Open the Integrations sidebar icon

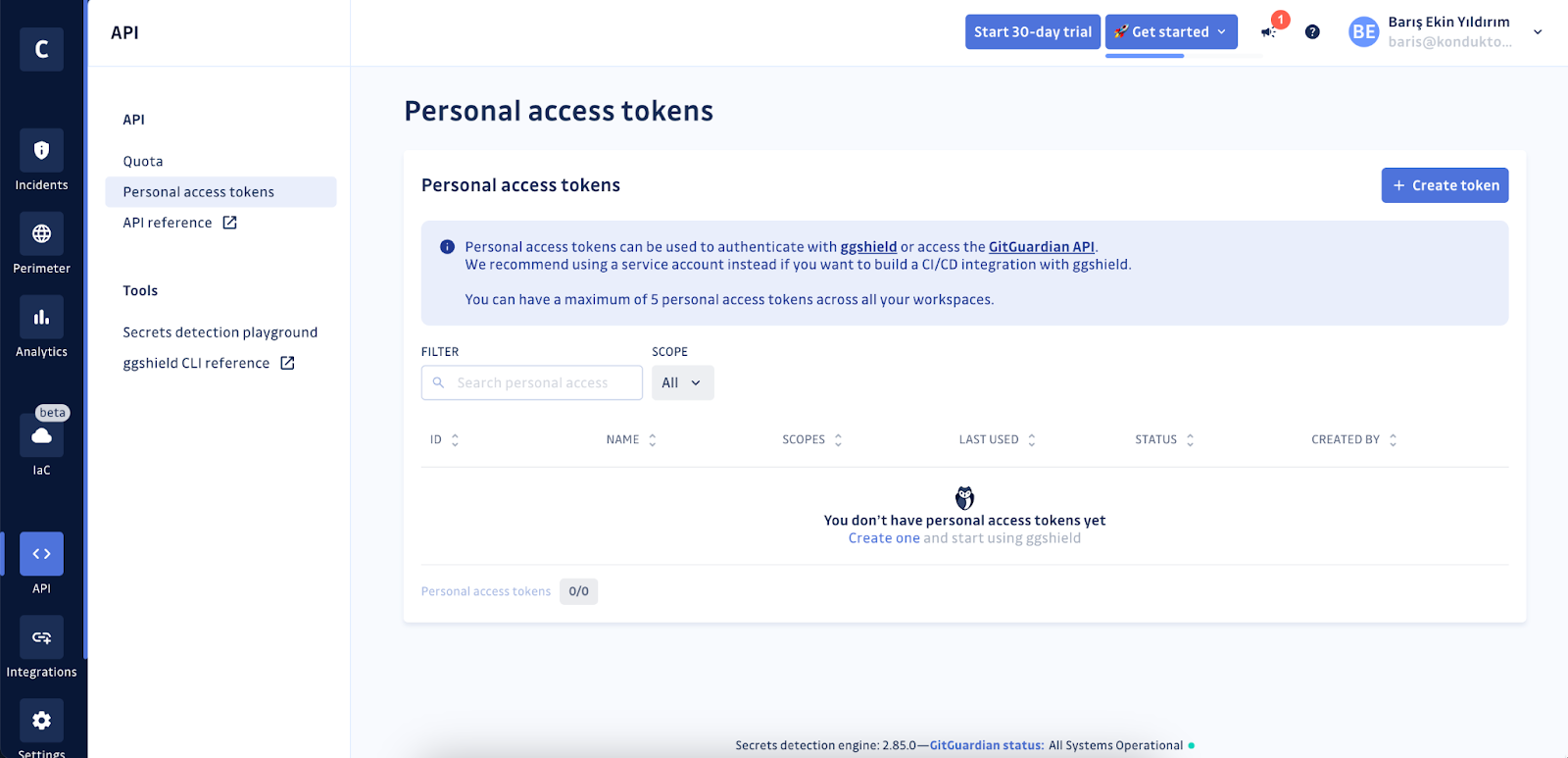[x=41, y=636]
